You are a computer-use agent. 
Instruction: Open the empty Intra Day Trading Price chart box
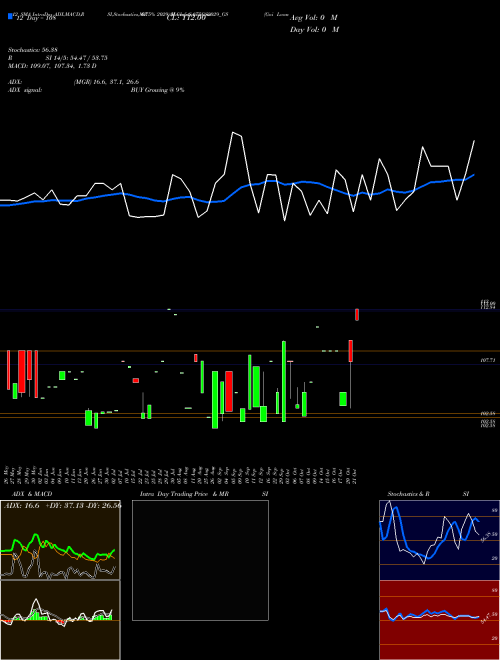pos(200,560)
